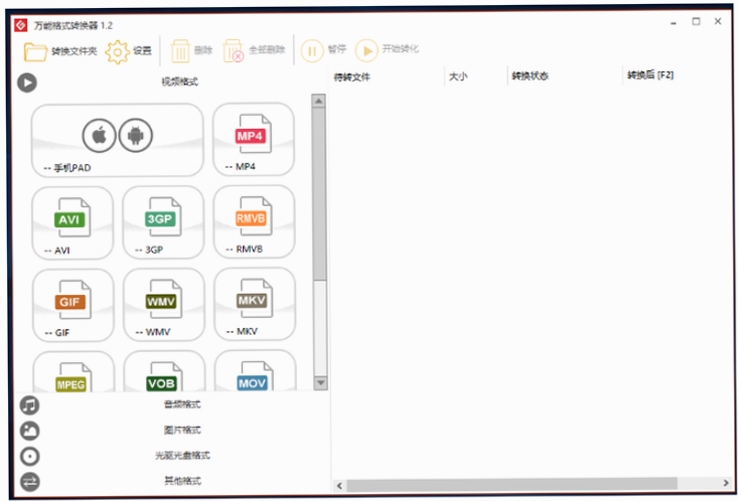Choose the MOV format icon

tap(255, 376)
